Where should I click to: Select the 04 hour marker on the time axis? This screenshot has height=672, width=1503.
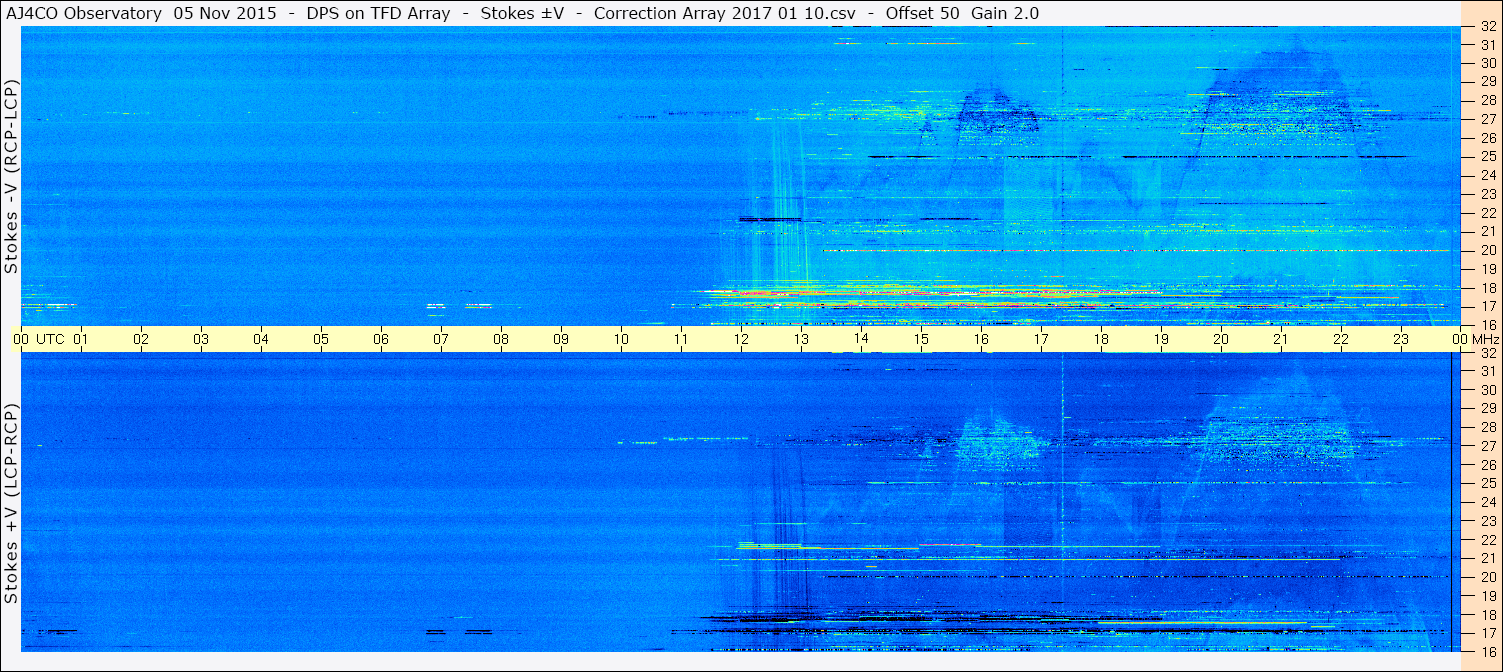point(261,339)
